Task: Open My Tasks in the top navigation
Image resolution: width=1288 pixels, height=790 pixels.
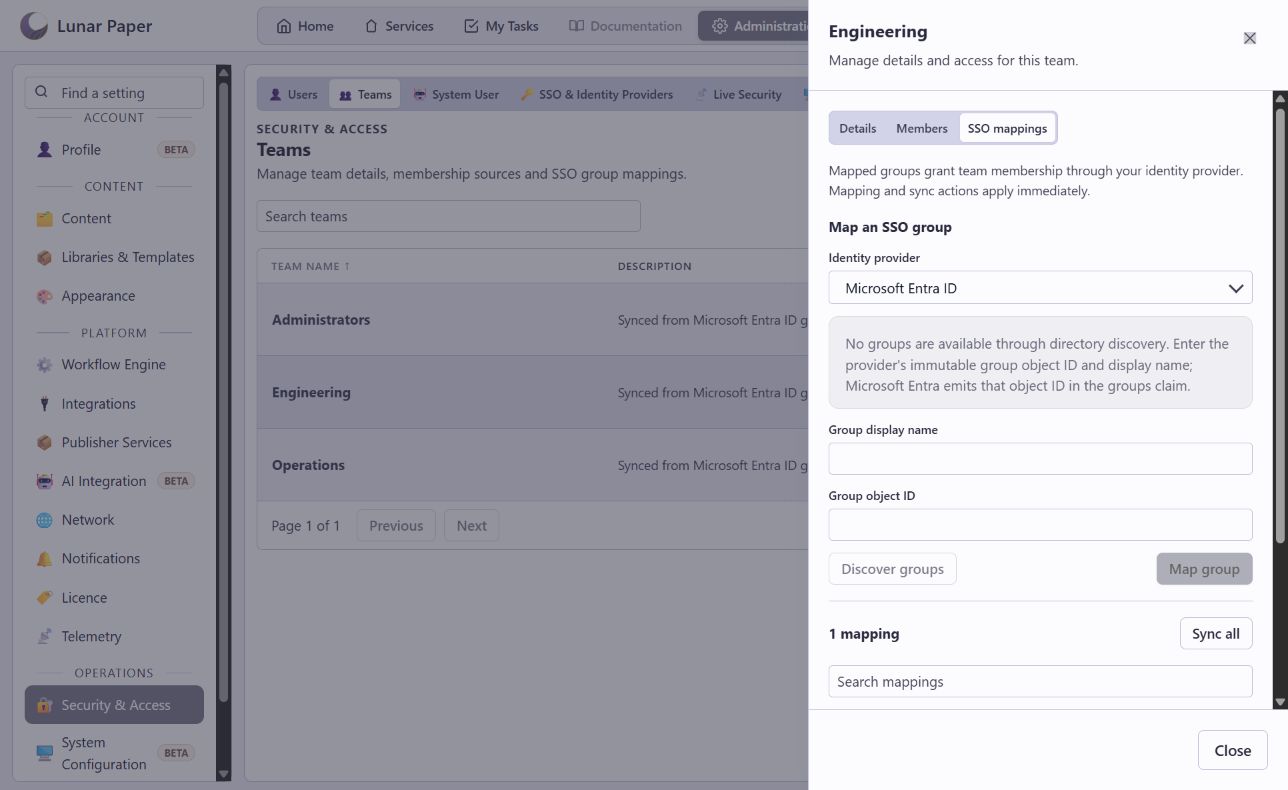Action: point(501,26)
